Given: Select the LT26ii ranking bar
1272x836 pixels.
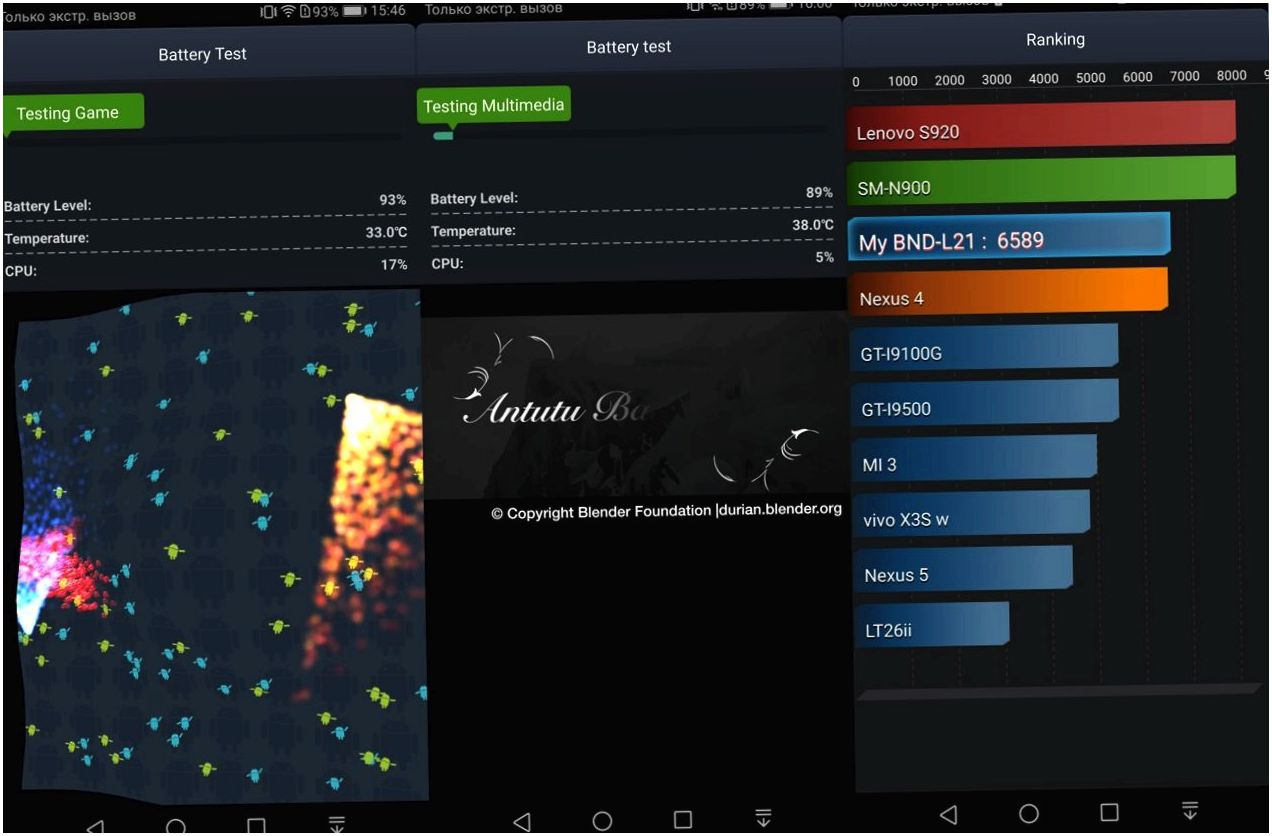Looking at the screenshot, I should click(933, 626).
